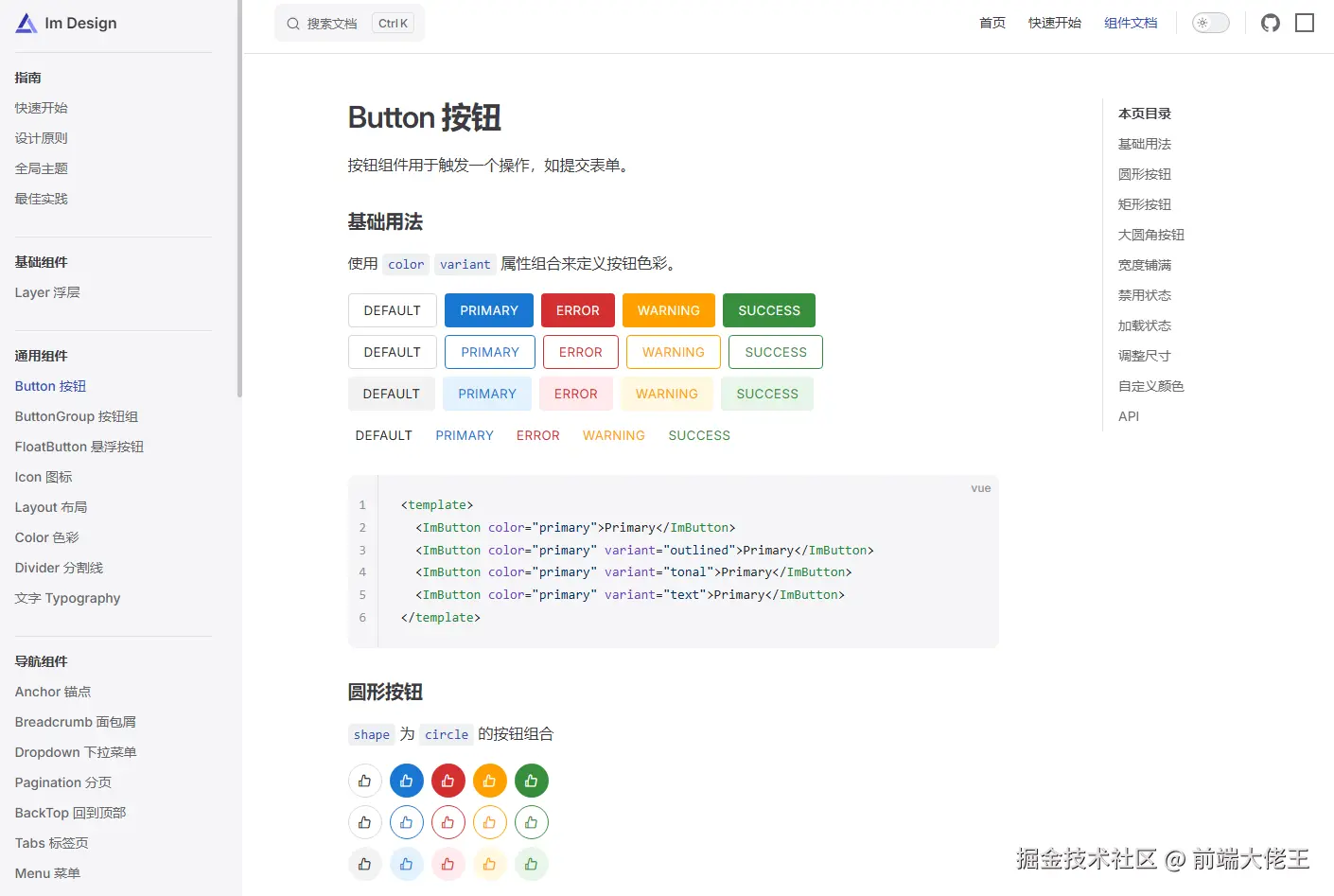Click the outlined WARNING button

tap(674, 352)
